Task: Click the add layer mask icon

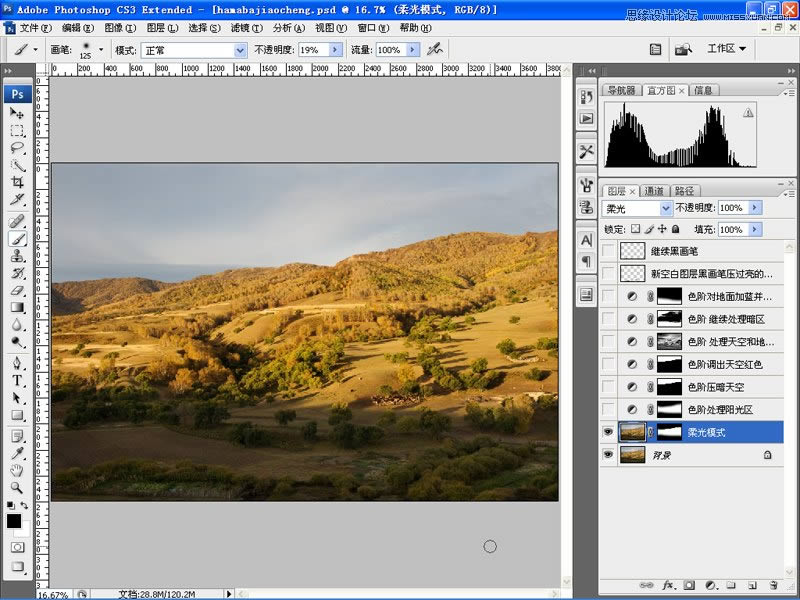Action: point(687,585)
